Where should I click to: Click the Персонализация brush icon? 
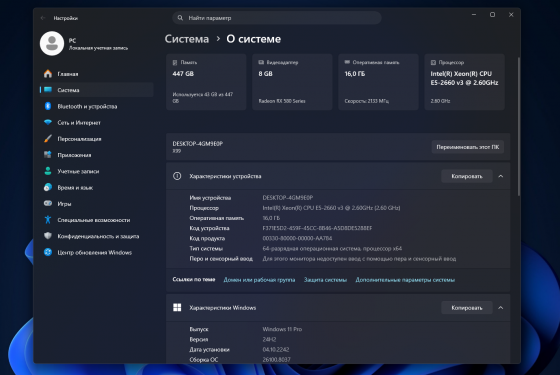(x=48, y=139)
